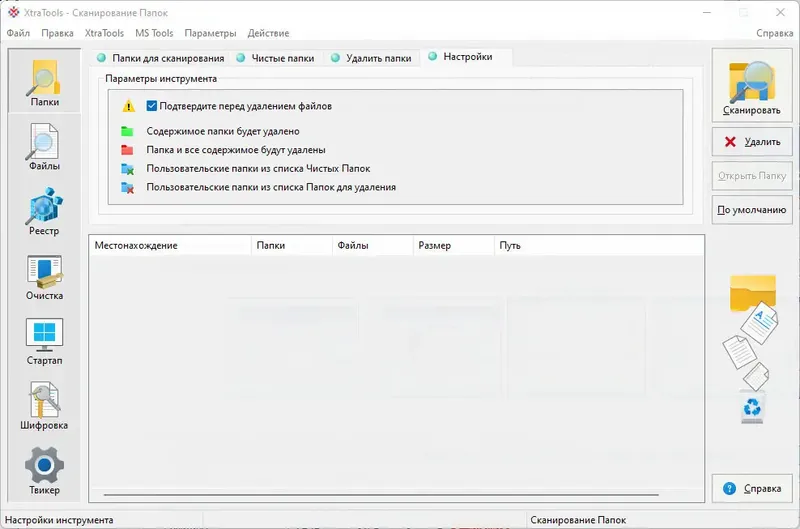Screen dimensions: 800x529
Task: Sort by Путь column header
Action: (599, 245)
